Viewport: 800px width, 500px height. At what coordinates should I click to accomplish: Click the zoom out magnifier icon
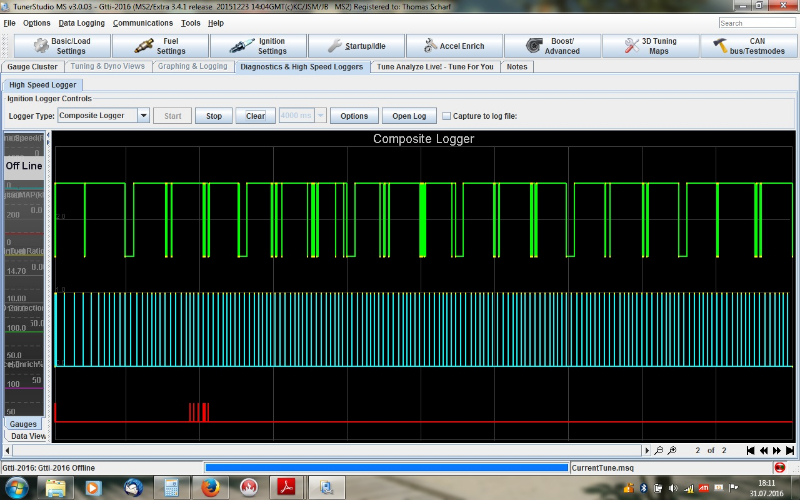[x=659, y=450]
